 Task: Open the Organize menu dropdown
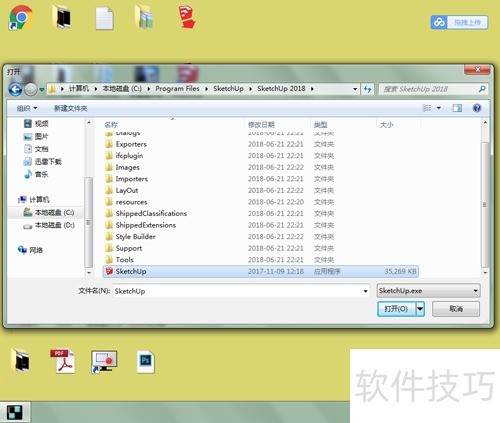[27, 108]
